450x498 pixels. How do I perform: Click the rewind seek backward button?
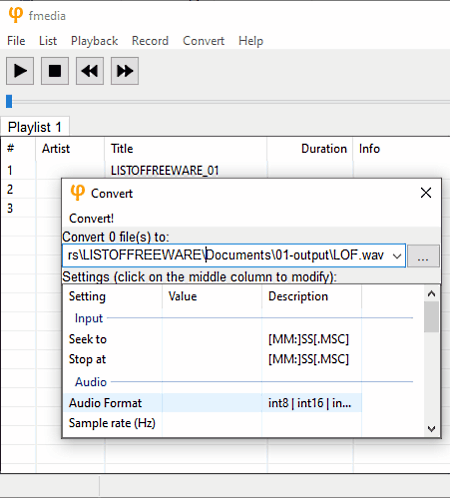(90, 71)
